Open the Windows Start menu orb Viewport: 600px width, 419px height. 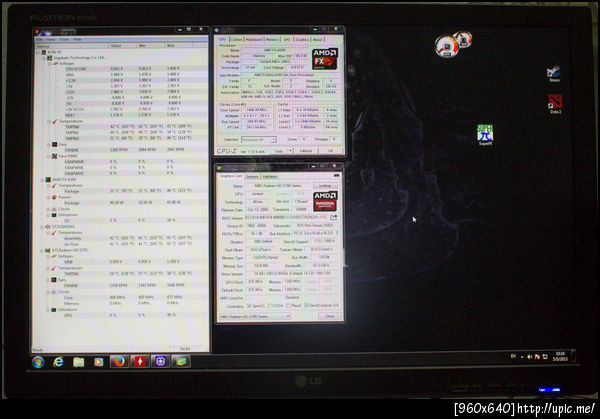coord(38,362)
